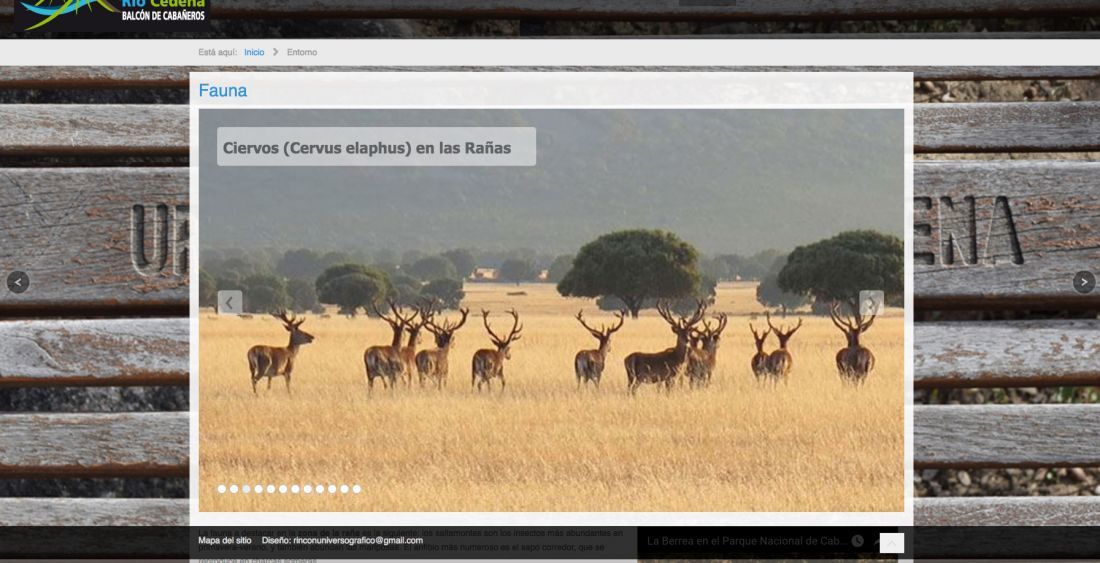Show the previous slide in the Fauna slideshow

[x=229, y=302]
